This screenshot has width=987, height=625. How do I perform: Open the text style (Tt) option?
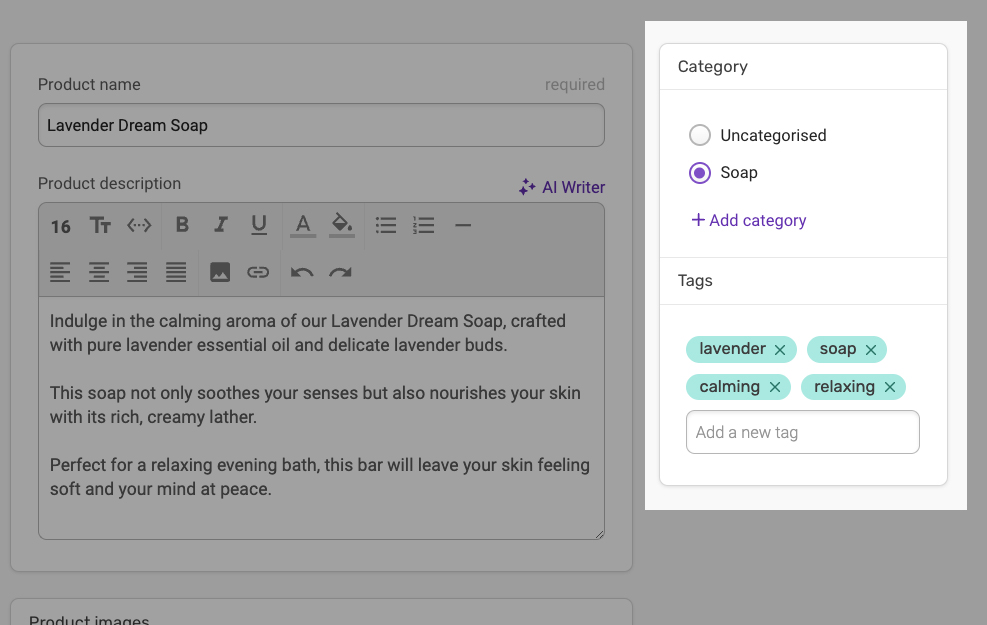pyautogui.click(x=99, y=225)
